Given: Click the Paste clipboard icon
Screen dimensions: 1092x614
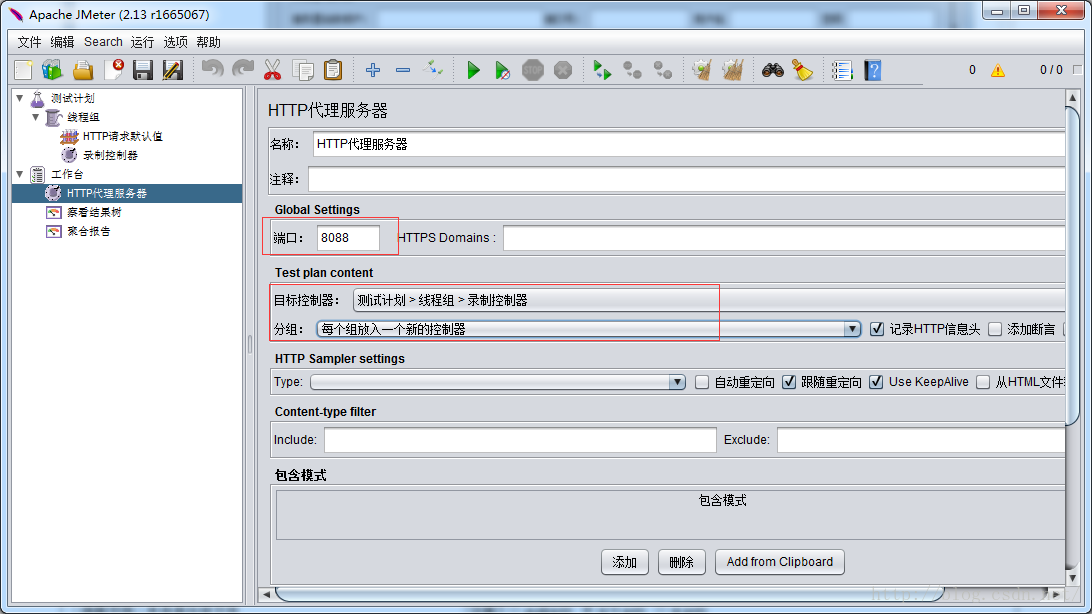Looking at the screenshot, I should pyautogui.click(x=333, y=70).
